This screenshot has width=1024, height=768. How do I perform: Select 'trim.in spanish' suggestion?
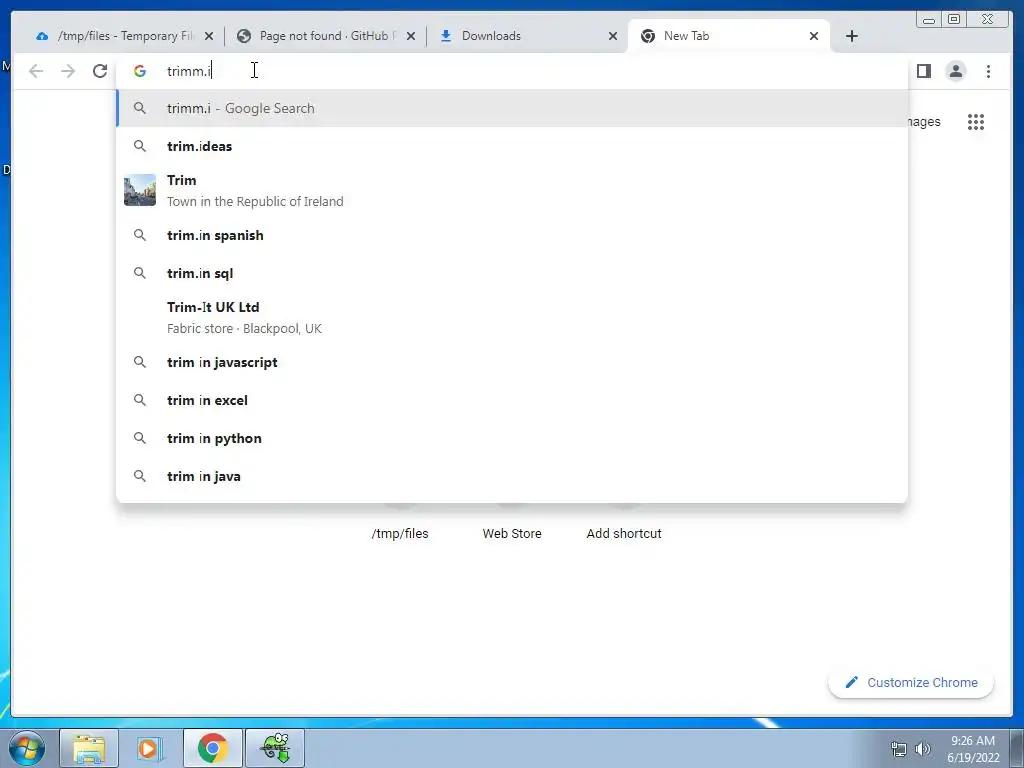point(512,235)
